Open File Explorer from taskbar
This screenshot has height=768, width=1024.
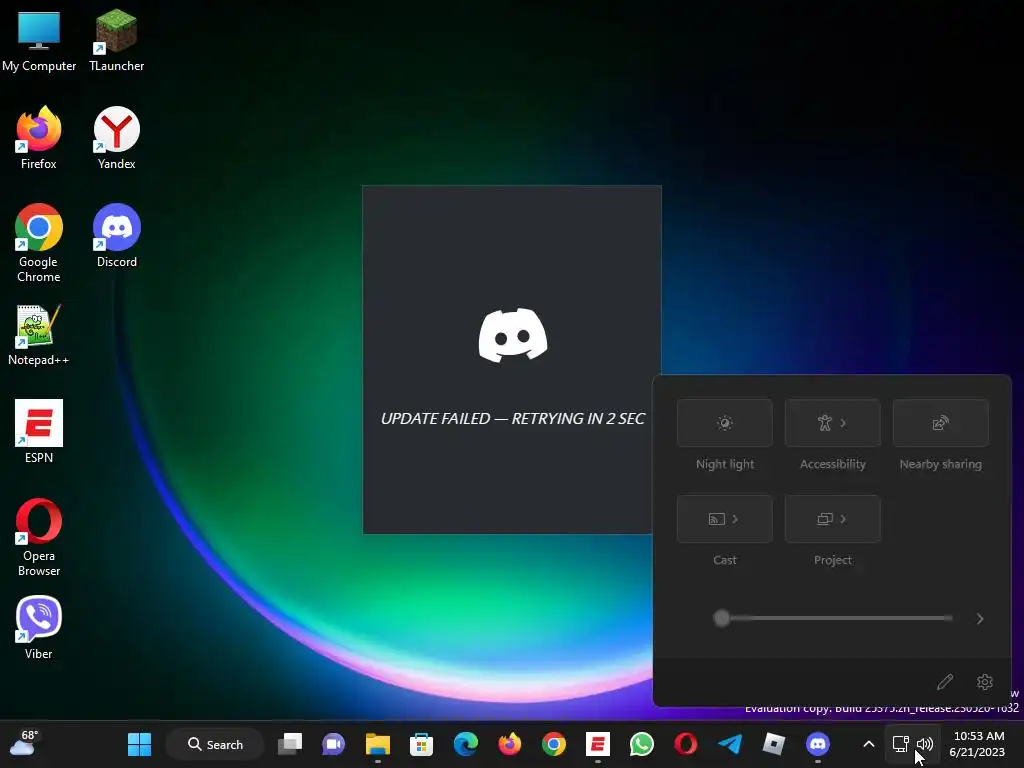tap(377, 744)
